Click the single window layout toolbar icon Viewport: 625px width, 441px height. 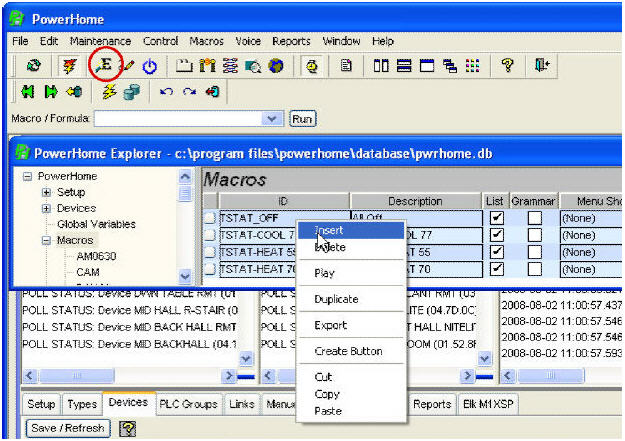click(427, 65)
